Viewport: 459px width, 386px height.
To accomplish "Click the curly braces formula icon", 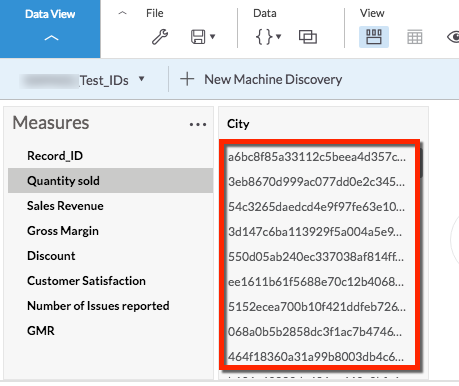I will click(x=264, y=37).
